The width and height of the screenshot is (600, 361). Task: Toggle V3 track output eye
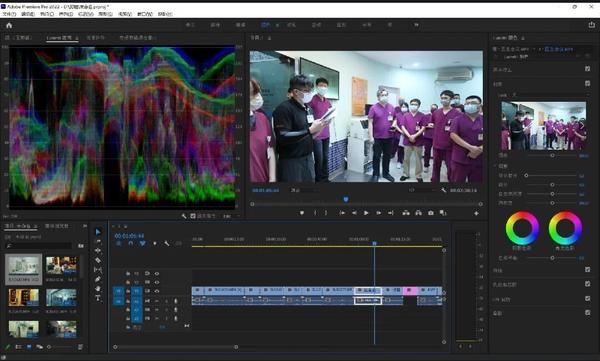[x=157, y=274]
